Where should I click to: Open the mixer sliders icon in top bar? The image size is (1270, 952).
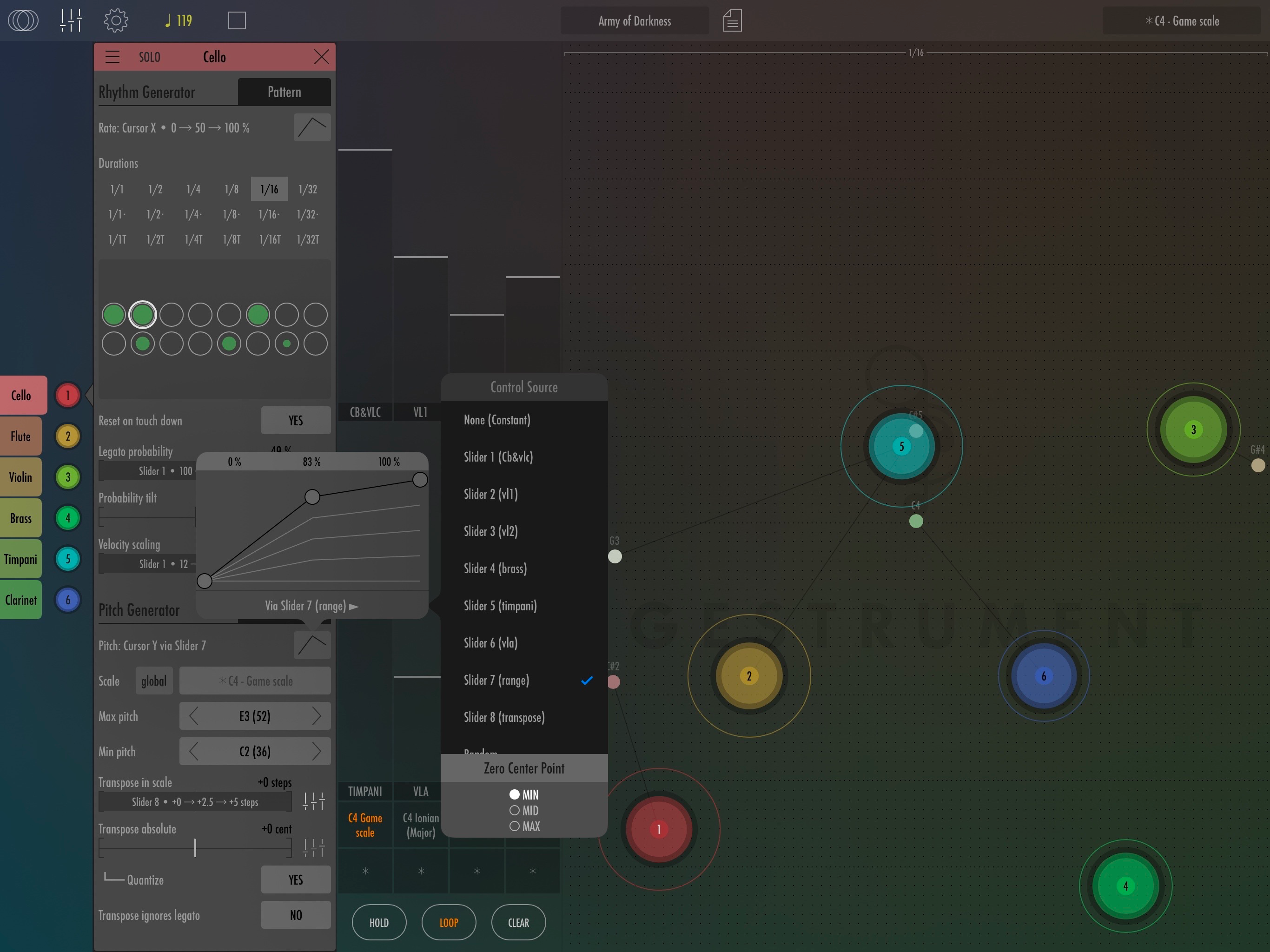[71, 20]
